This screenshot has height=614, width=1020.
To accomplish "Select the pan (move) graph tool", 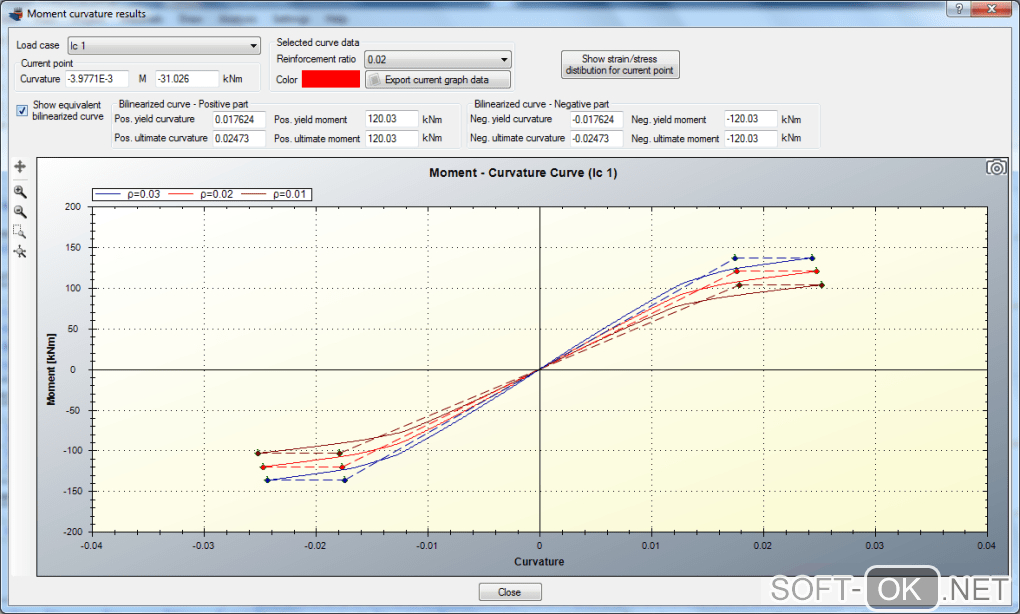I will coord(19,168).
